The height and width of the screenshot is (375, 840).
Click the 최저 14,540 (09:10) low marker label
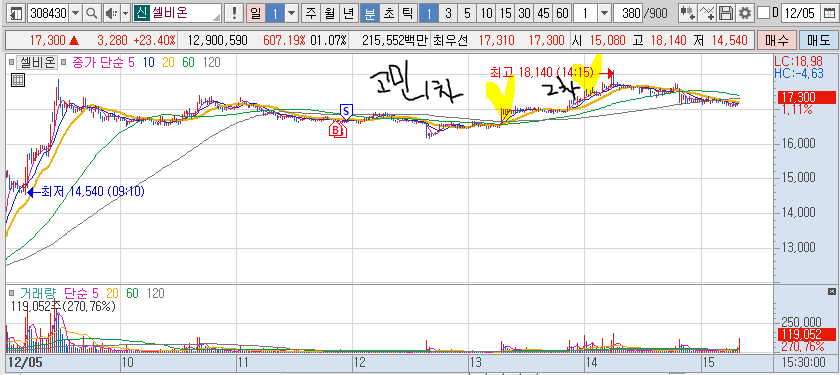pos(93,191)
